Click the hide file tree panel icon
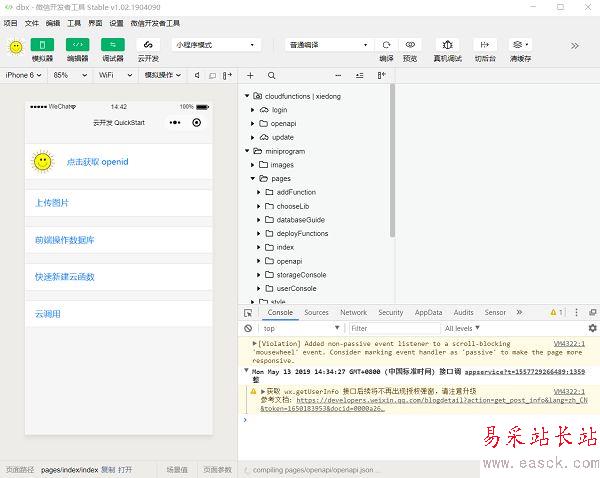The width and height of the screenshot is (600, 478). 381,75
